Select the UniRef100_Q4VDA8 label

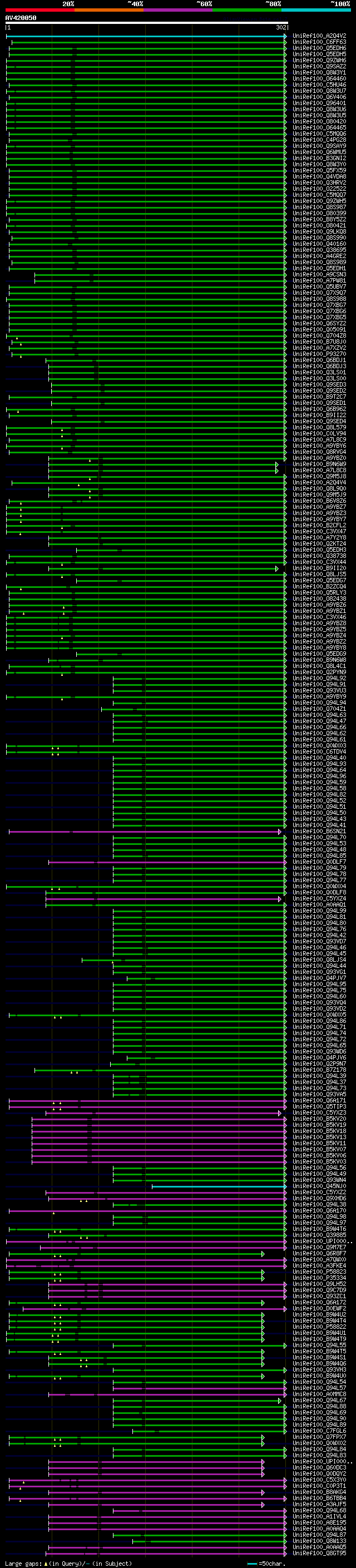point(319,176)
